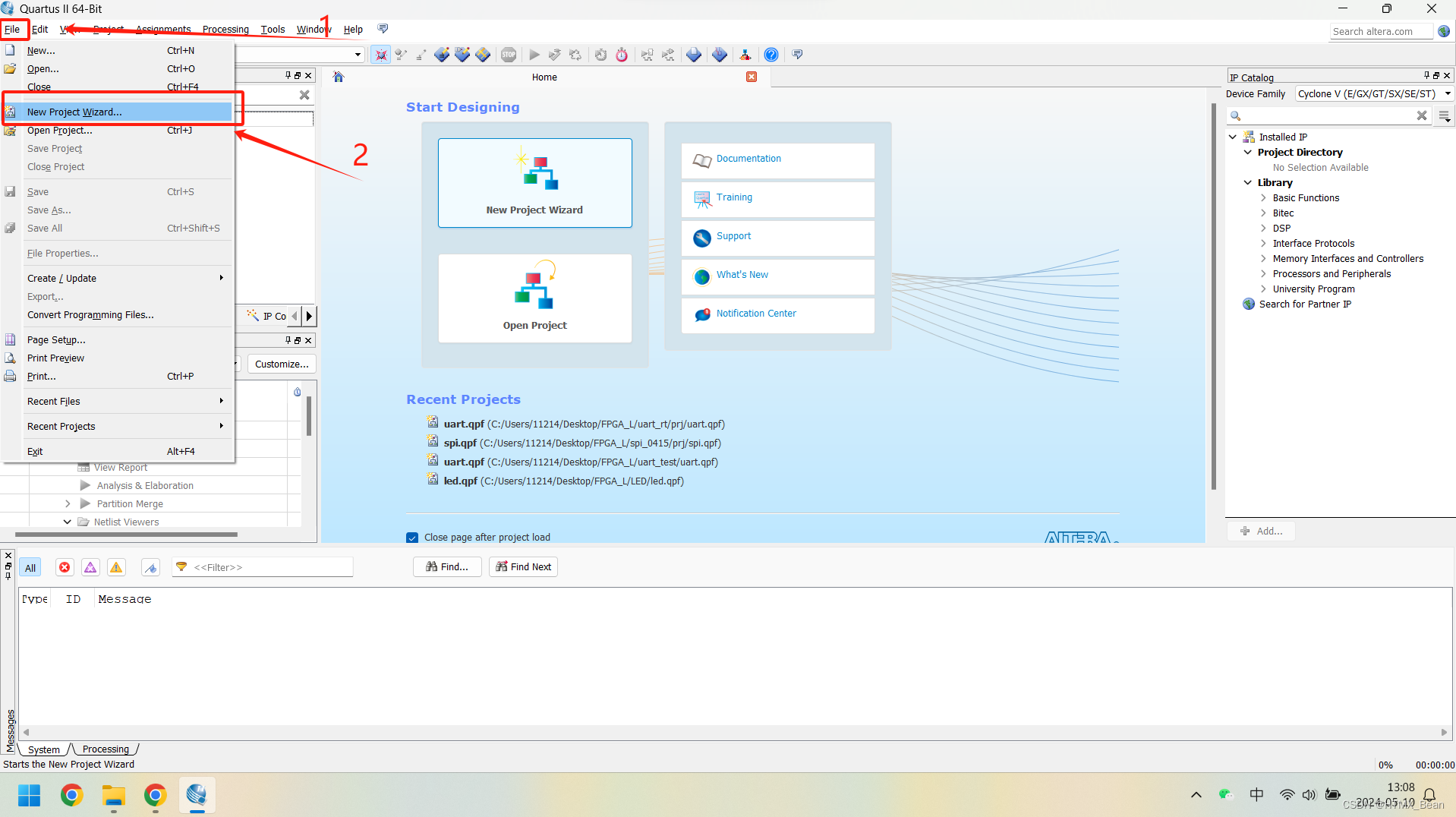1456x817 pixels.
Task: Switch to the Processing messages tab
Action: (106, 749)
